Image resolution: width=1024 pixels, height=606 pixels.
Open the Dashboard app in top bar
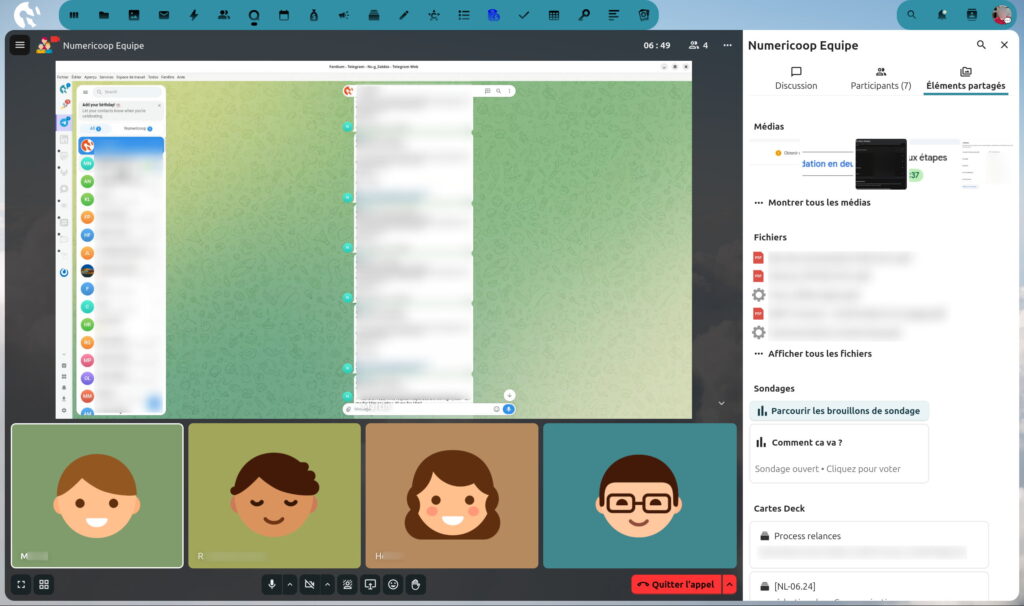[x=74, y=15]
